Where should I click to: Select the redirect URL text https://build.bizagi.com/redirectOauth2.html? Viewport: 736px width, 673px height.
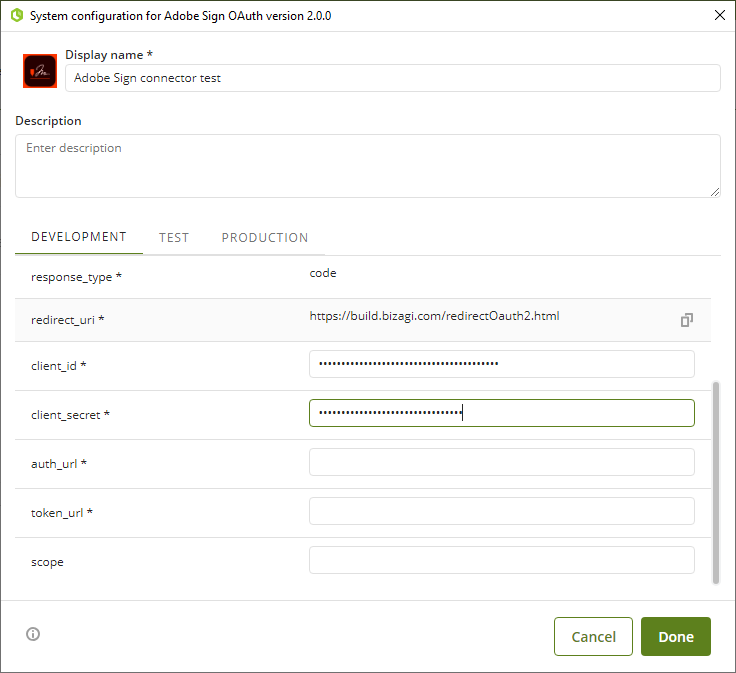click(434, 316)
